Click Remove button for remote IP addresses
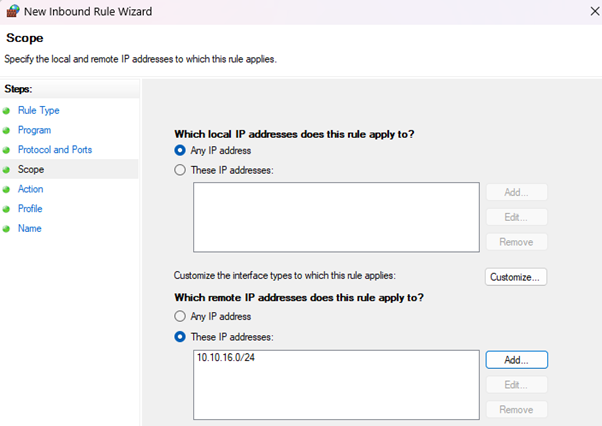 pos(516,410)
